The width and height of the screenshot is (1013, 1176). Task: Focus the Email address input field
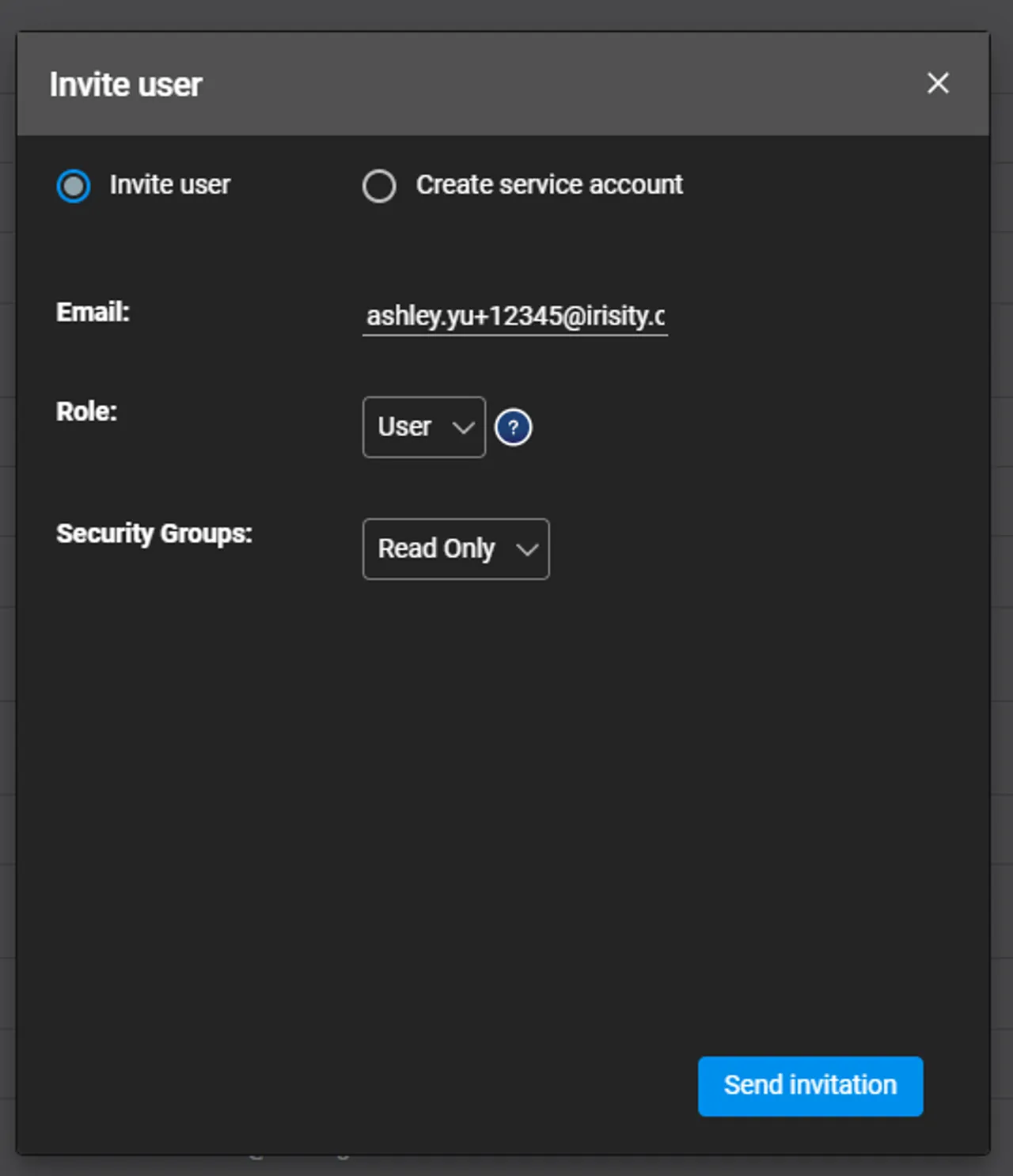click(514, 316)
